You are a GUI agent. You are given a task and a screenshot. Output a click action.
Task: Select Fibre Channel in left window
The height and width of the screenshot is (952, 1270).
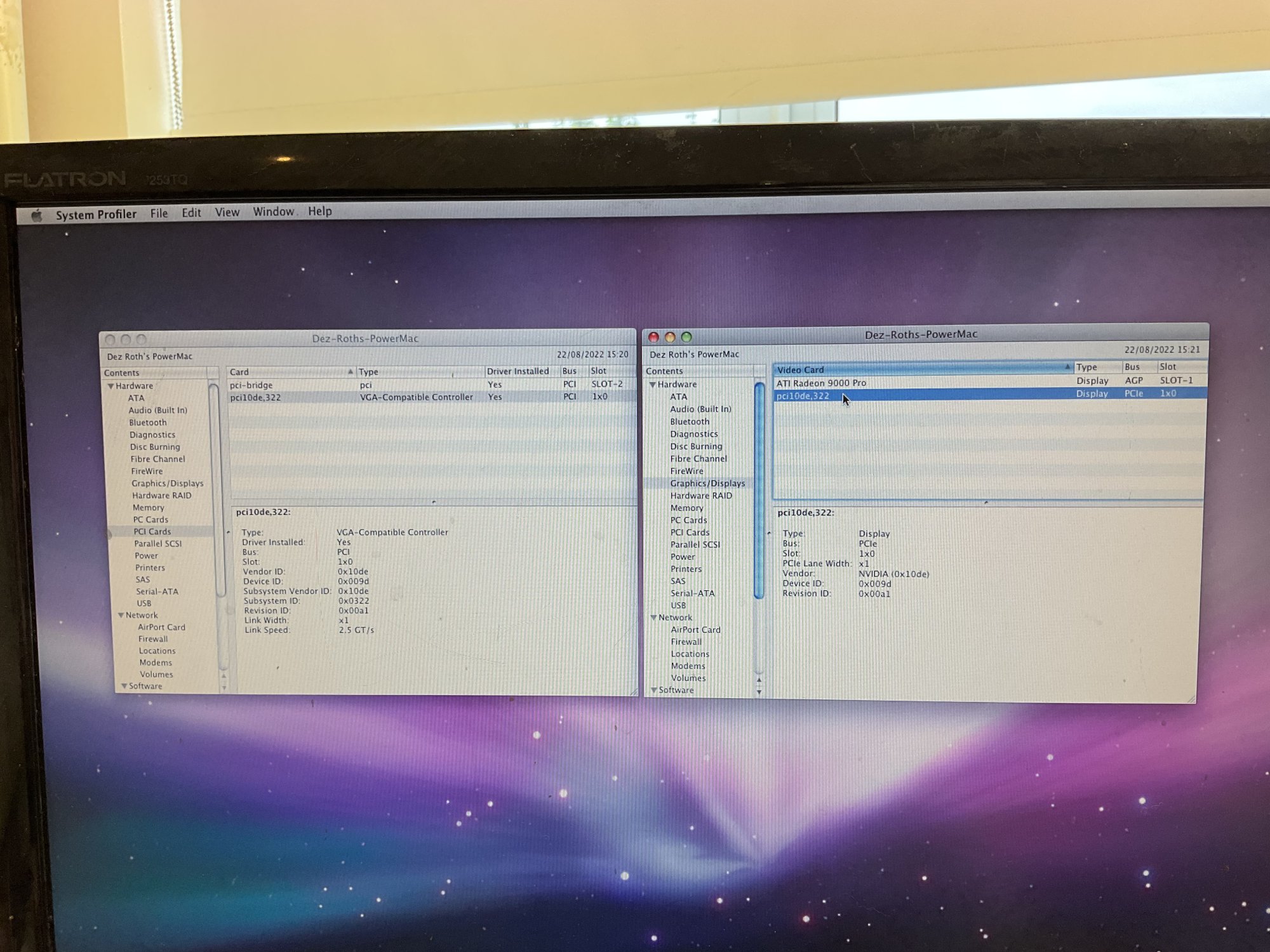(x=157, y=459)
